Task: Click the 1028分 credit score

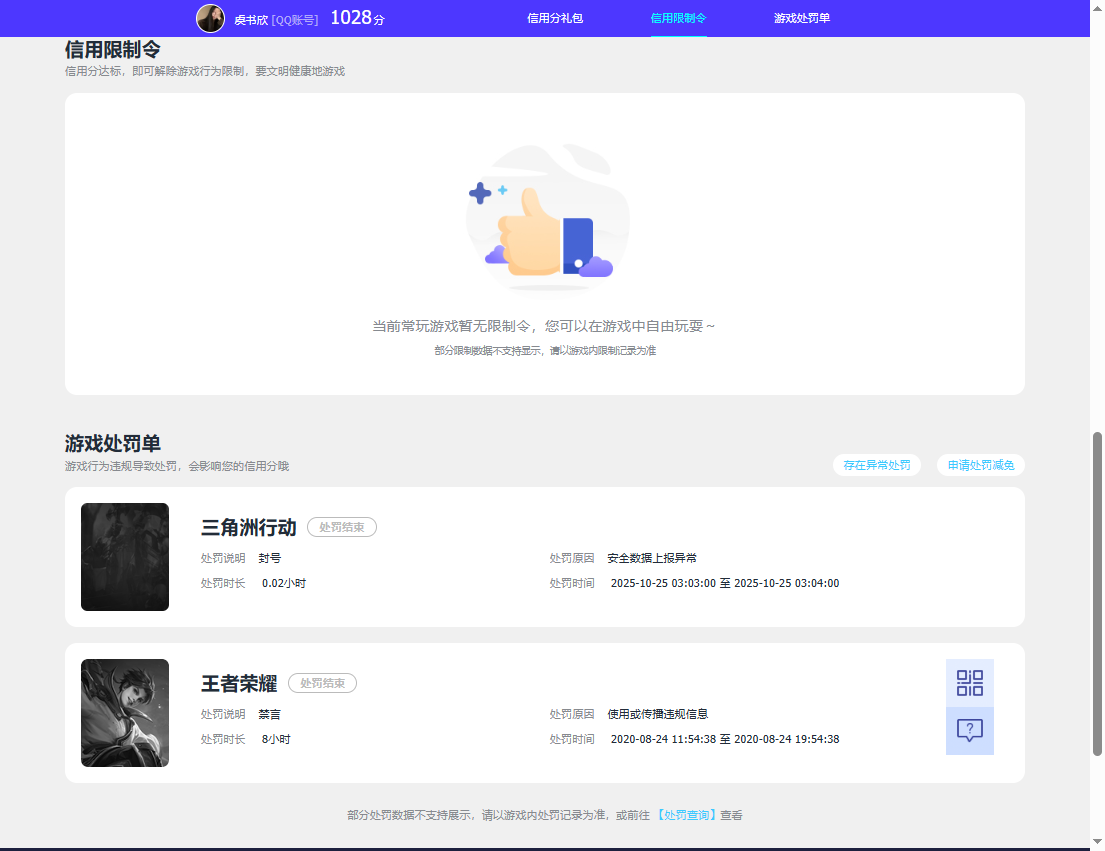Action: (x=357, y=18)
